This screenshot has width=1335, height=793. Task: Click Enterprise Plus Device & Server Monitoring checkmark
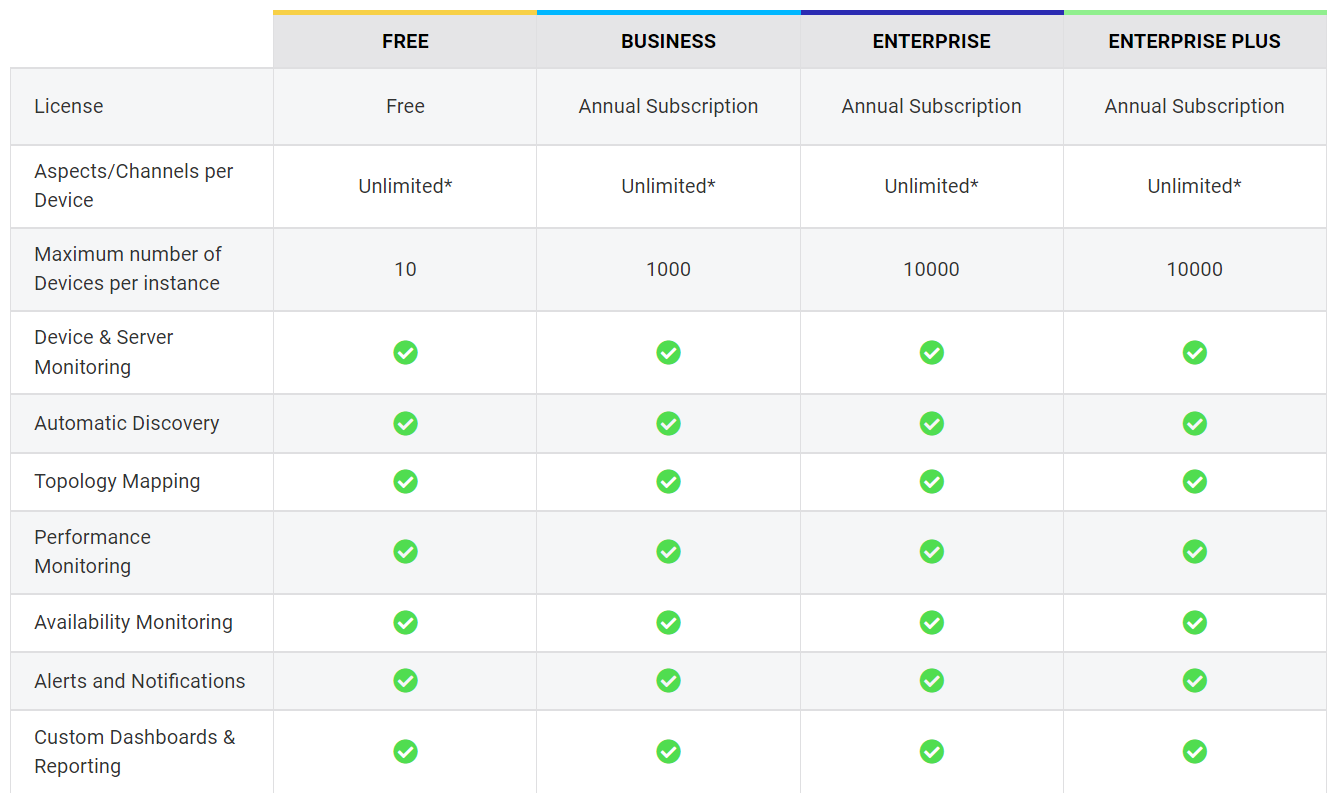point(1194,353)
